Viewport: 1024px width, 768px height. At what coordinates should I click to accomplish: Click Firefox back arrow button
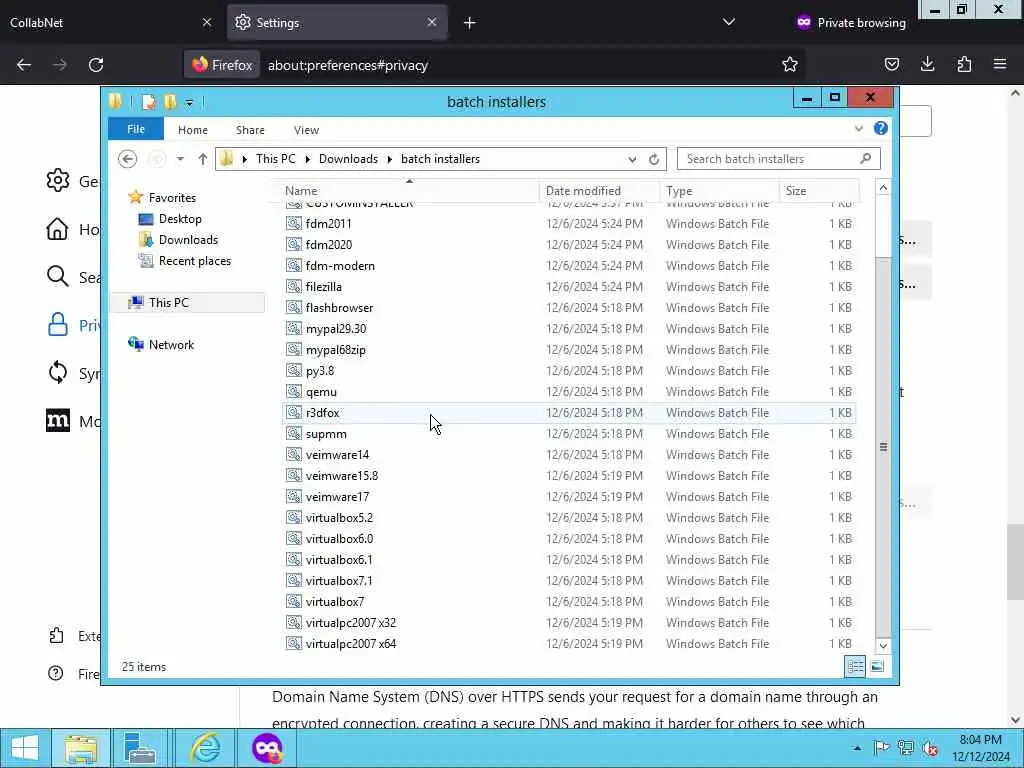[24, 65]
